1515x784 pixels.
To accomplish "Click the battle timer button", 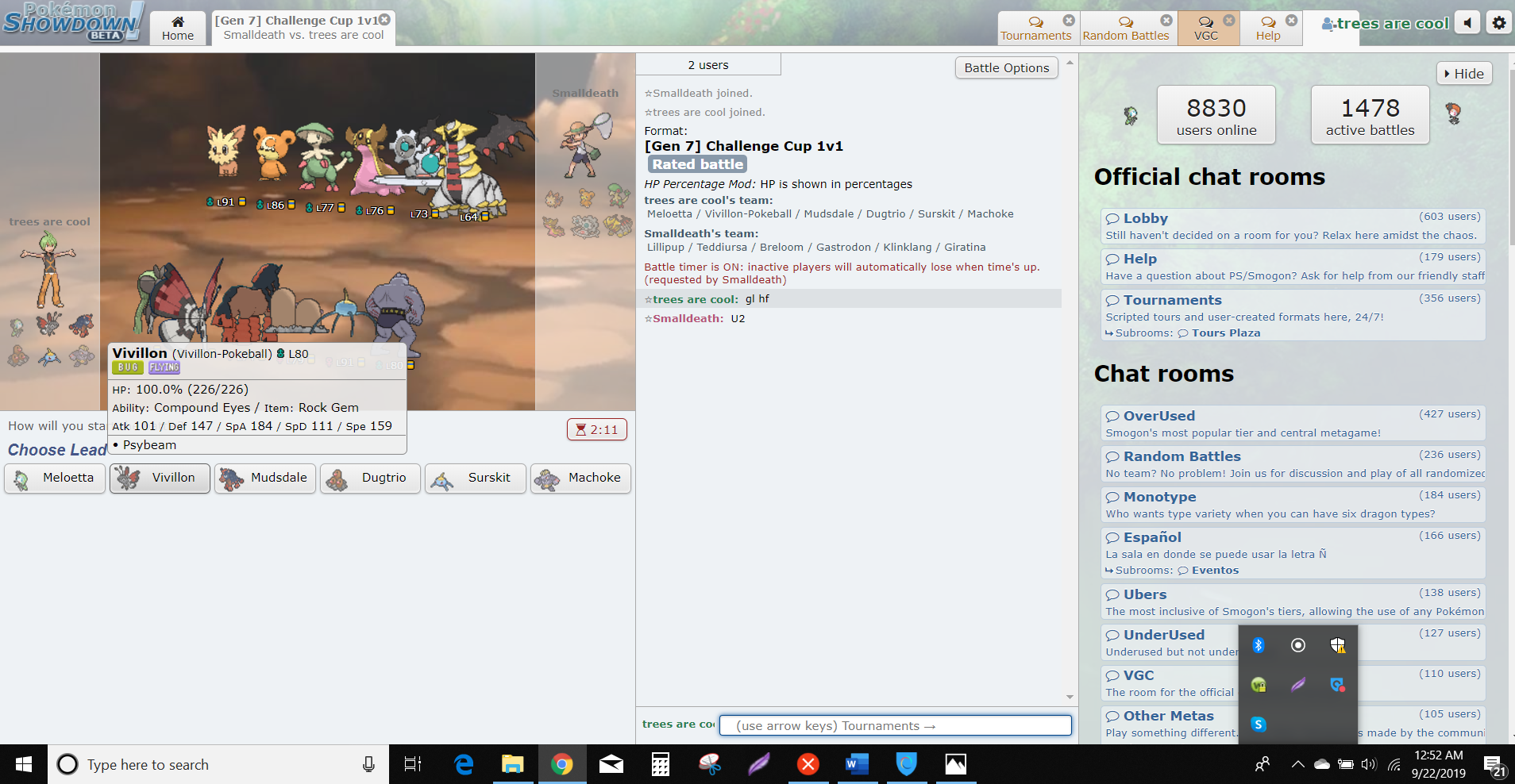I will [x=597, y=429].
